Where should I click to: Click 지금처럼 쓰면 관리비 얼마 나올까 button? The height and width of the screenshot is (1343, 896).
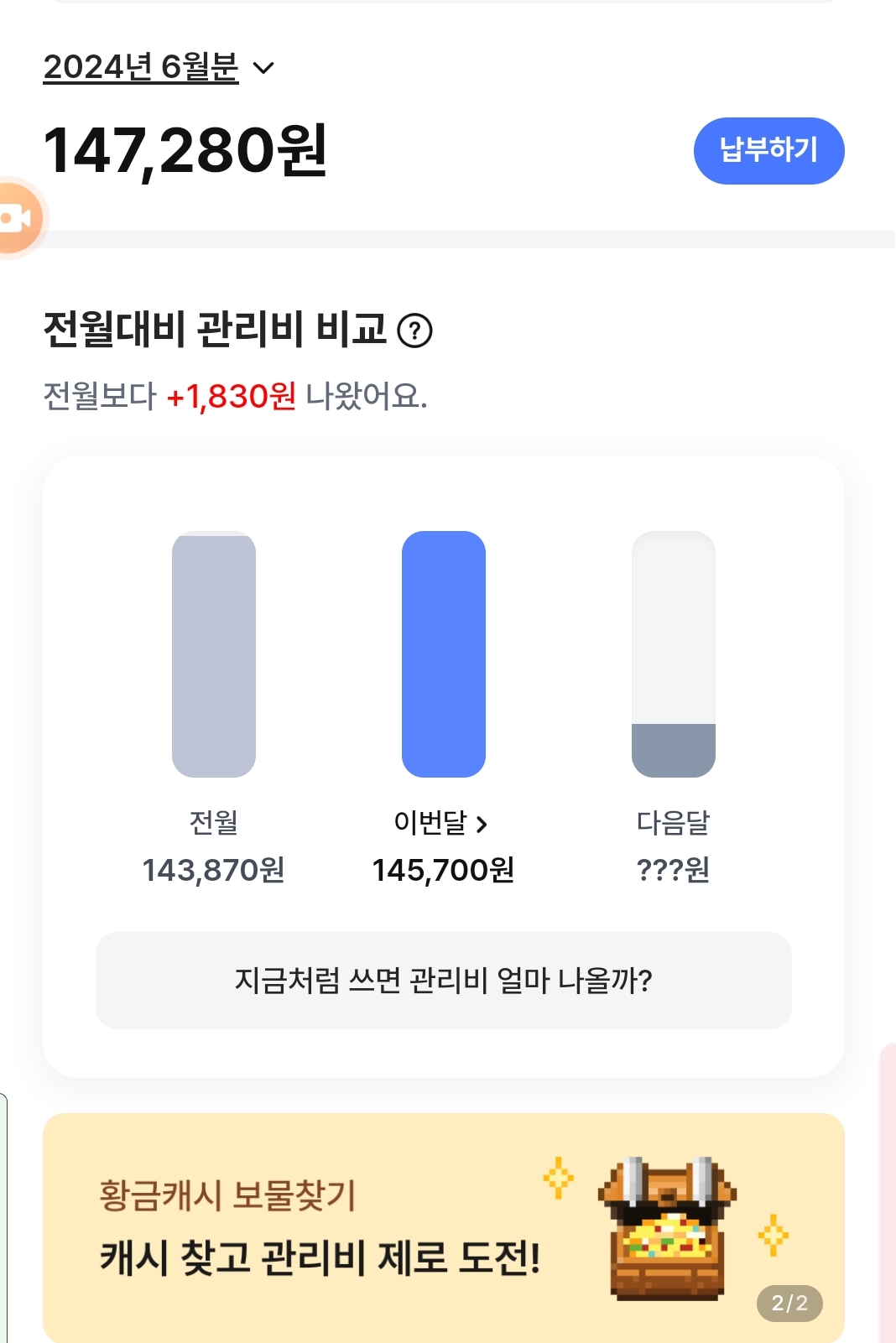click(x=443, y=980)
